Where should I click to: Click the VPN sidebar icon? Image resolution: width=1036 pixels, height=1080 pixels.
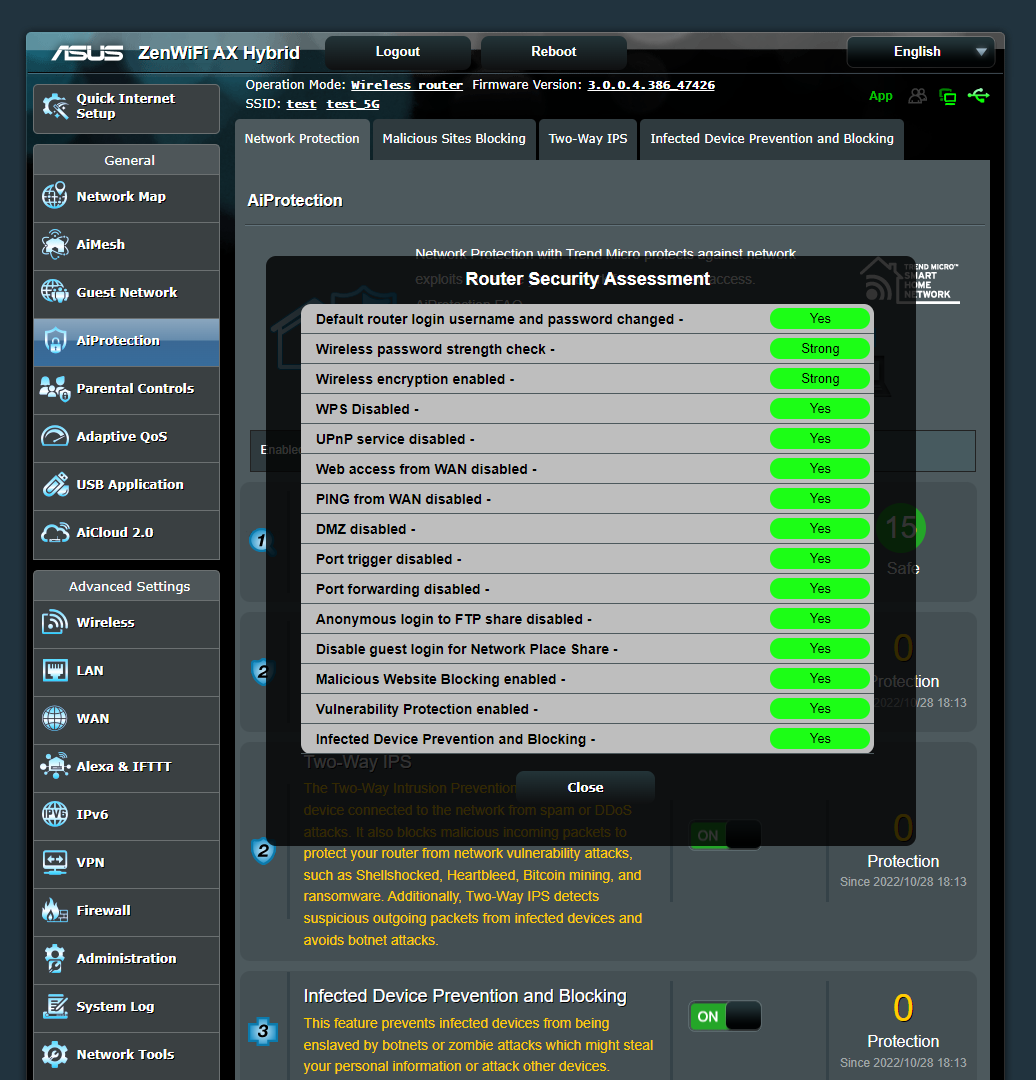pyautogui.click(x=53, y=862)
